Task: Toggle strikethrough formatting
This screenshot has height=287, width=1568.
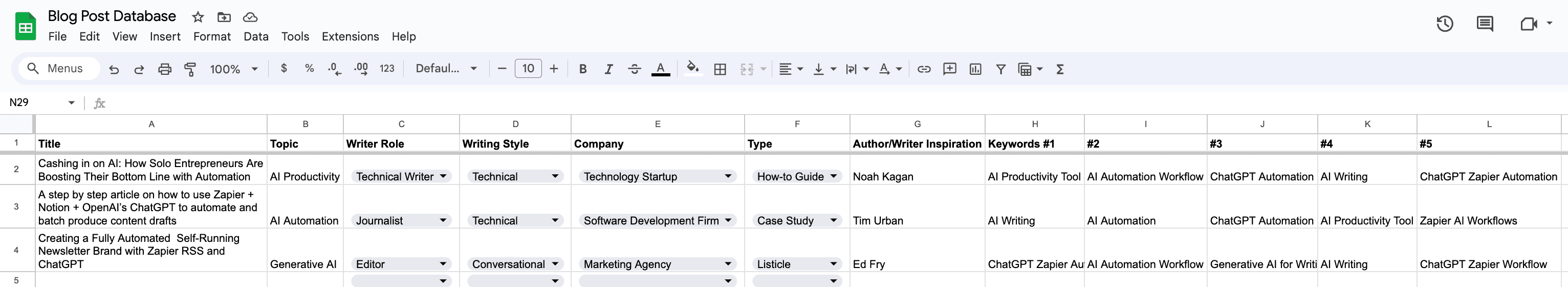Action: tap(634, 69)
